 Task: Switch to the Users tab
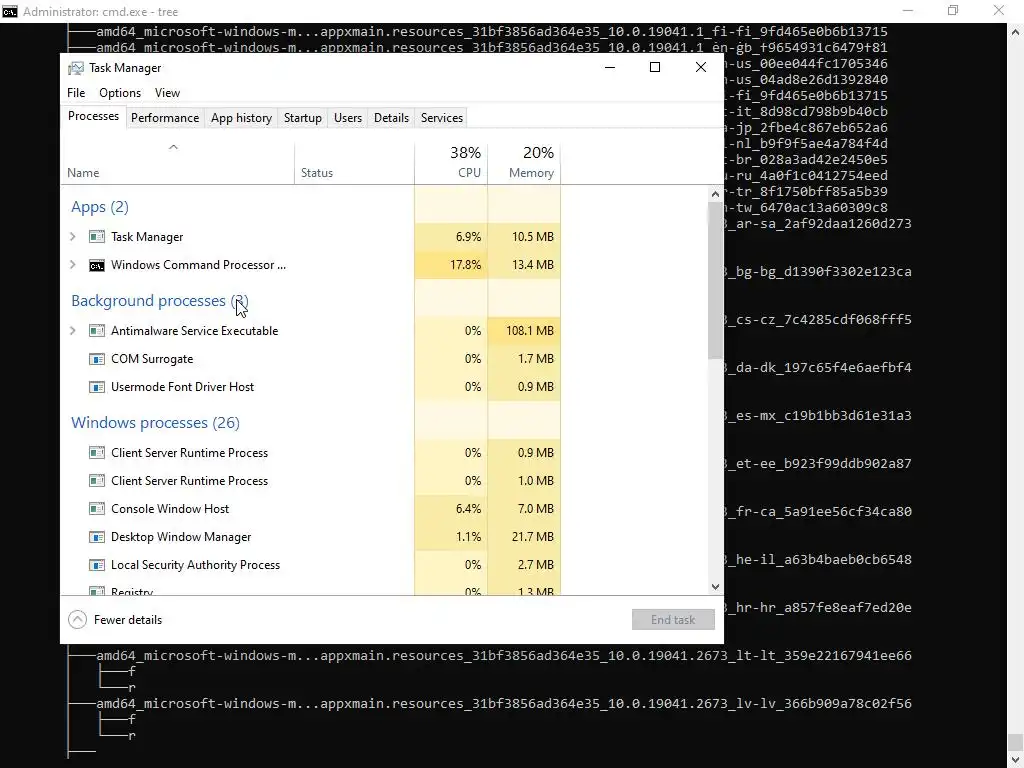pos(347,118)
